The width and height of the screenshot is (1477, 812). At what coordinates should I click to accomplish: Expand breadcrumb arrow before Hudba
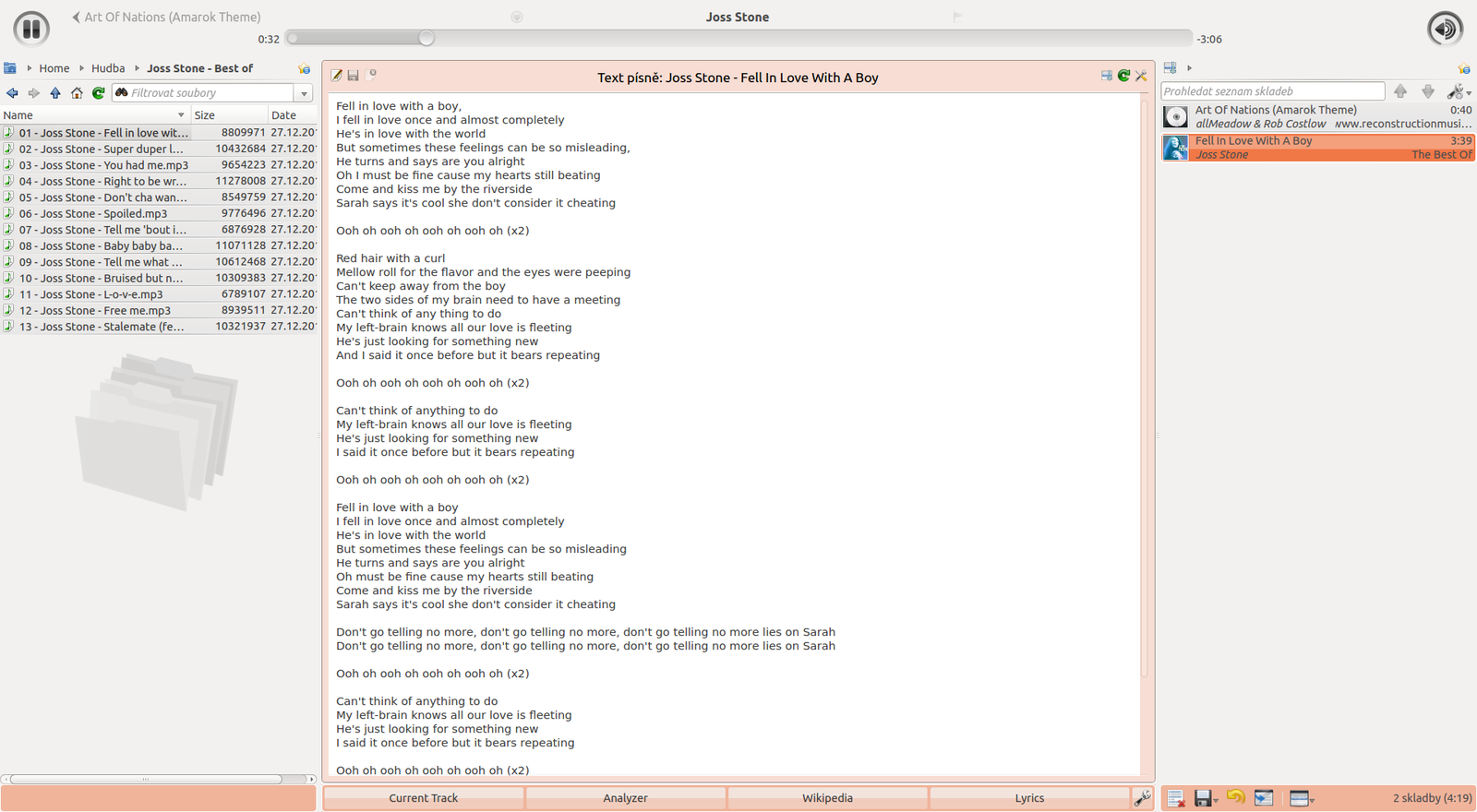[82, 68]
